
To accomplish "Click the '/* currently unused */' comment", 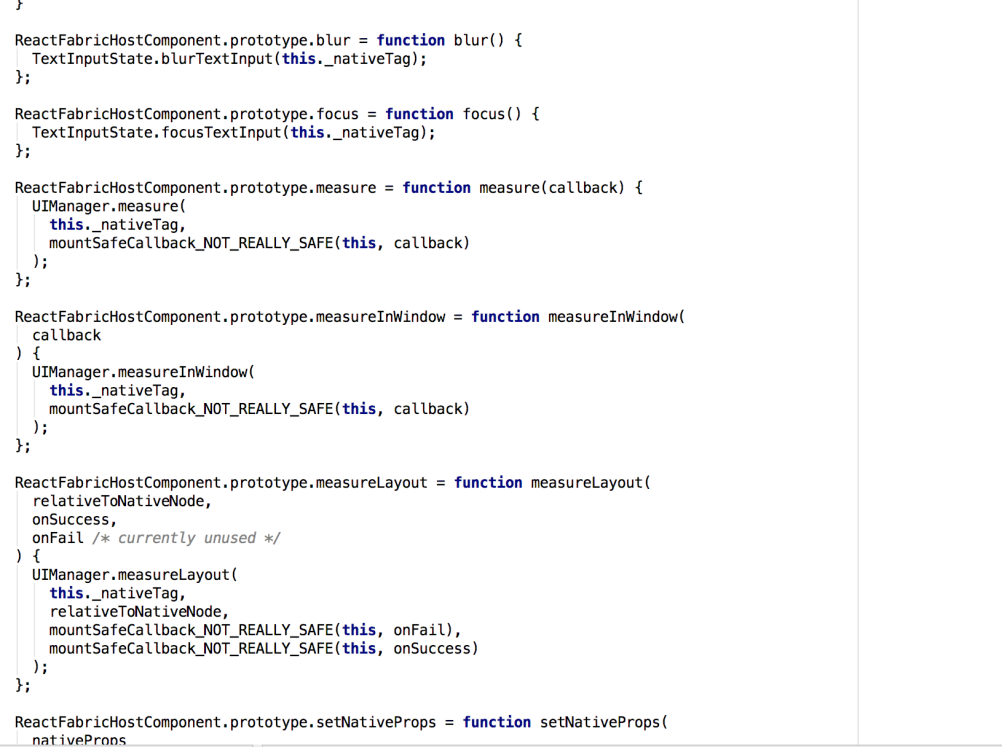I will click(186, 539).
